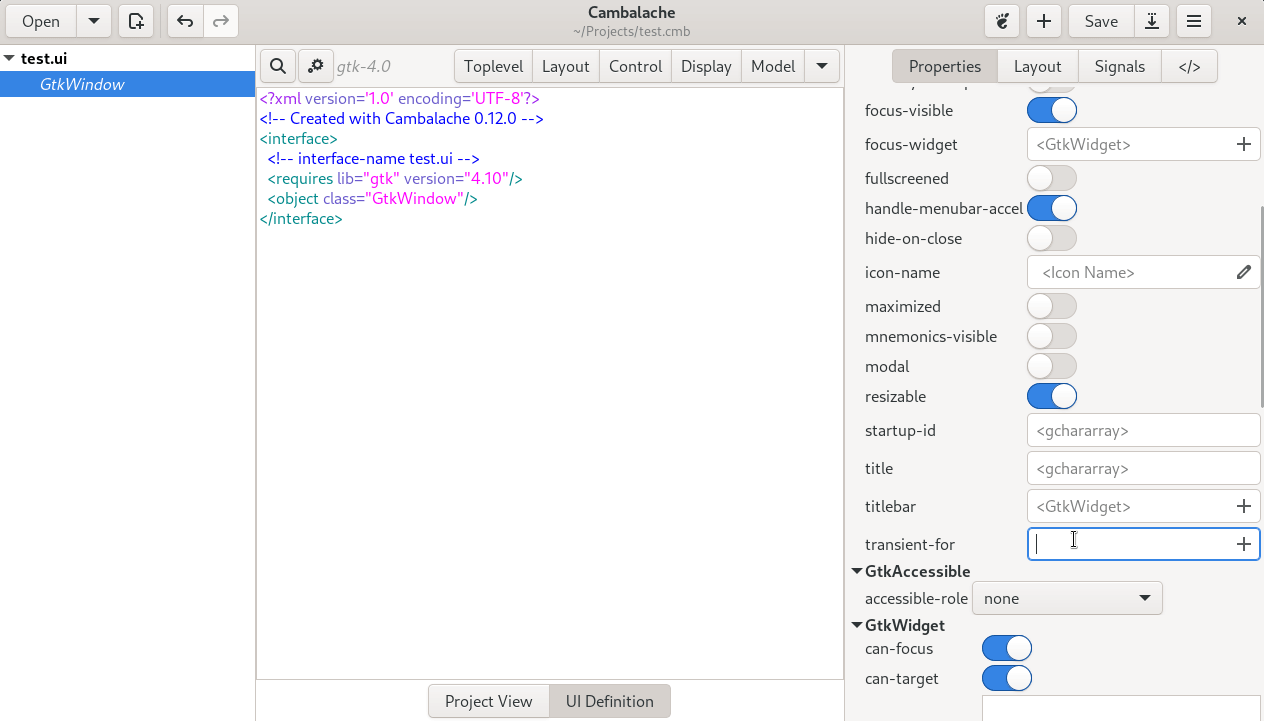Click the title text field

pos(1143,468)
